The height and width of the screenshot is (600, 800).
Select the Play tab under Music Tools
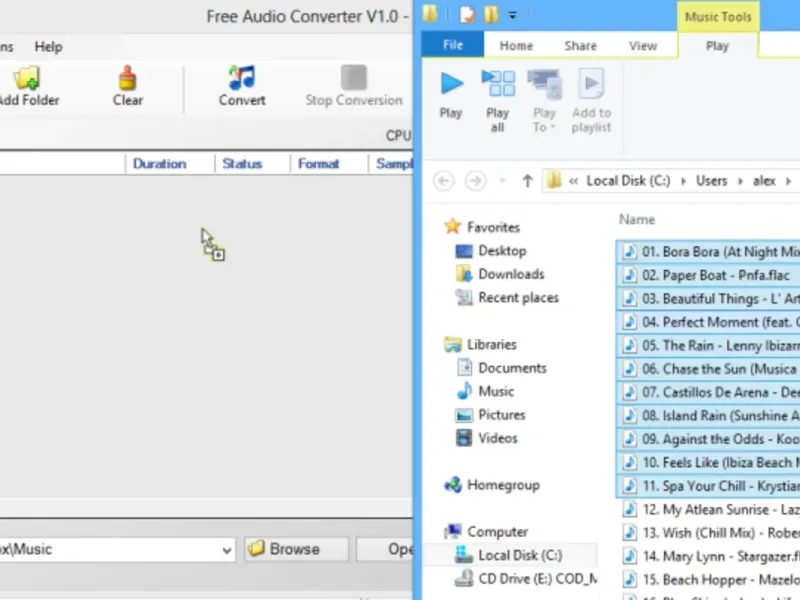tap(717, 46)
